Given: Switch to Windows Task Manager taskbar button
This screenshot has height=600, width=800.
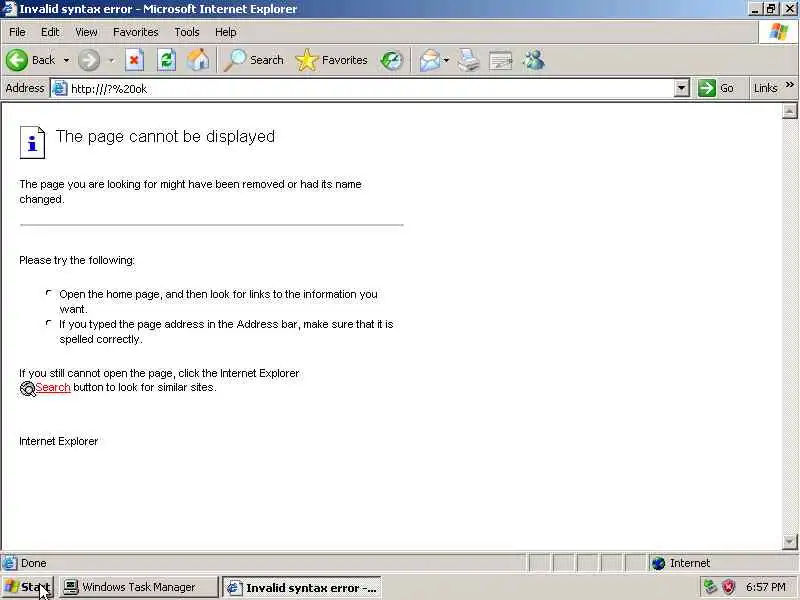Looking at the screenshot, I should pos(138,587).
